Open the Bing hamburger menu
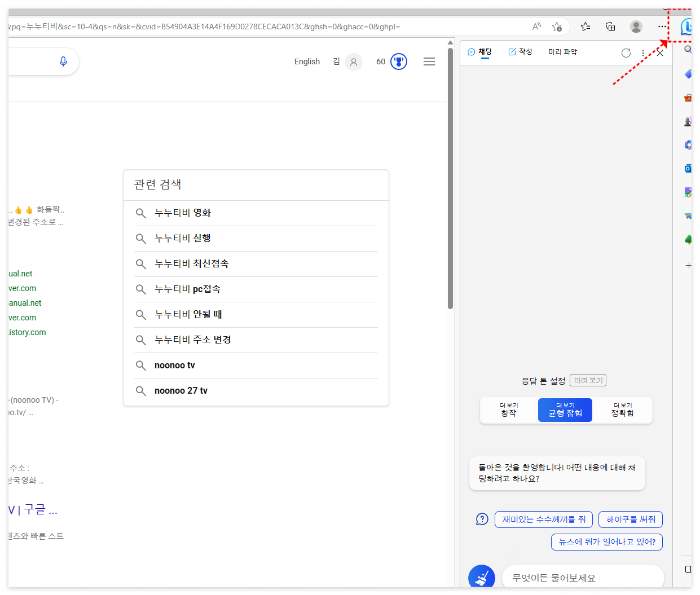Image resolution: width=700 pixels, height=595 pixels. 429,62
